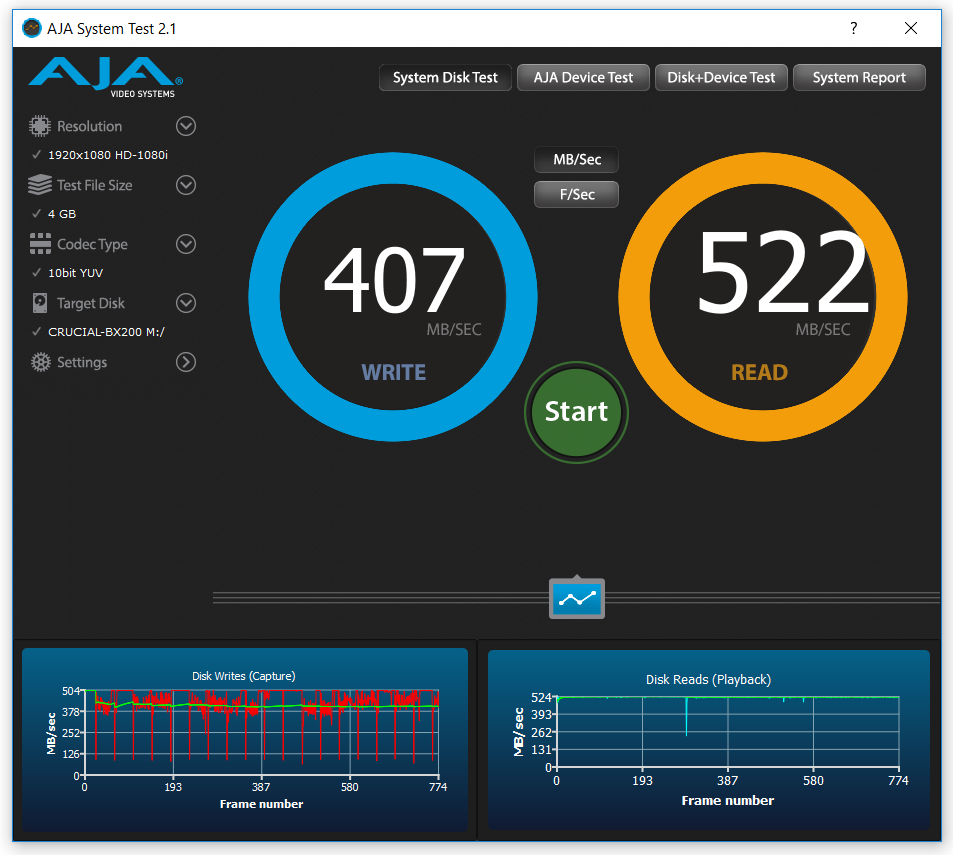953x855 pixels.
Task: Click the 407 write speed value
Action: [x=394, y=280]
